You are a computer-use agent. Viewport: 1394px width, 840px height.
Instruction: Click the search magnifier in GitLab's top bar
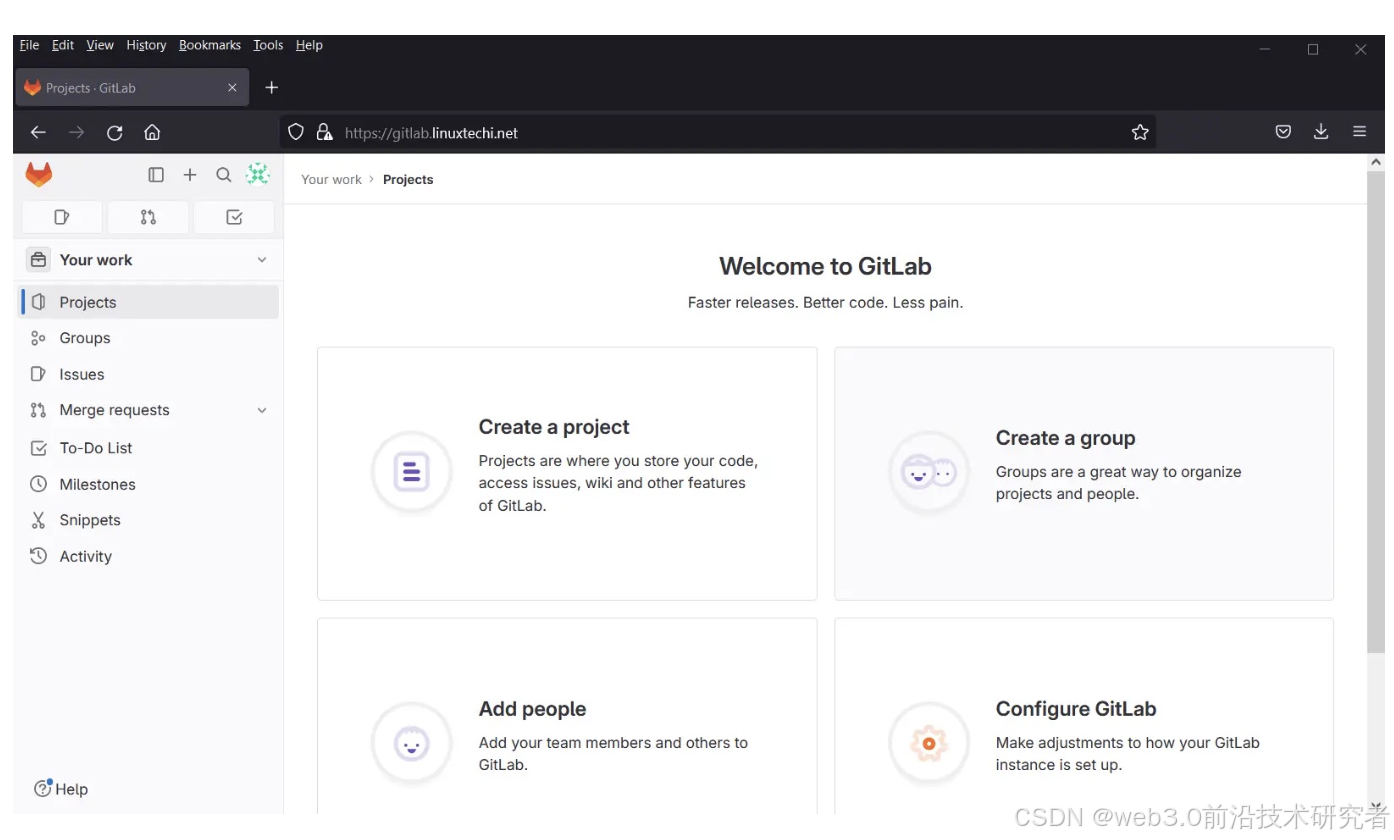pos(224,174)
